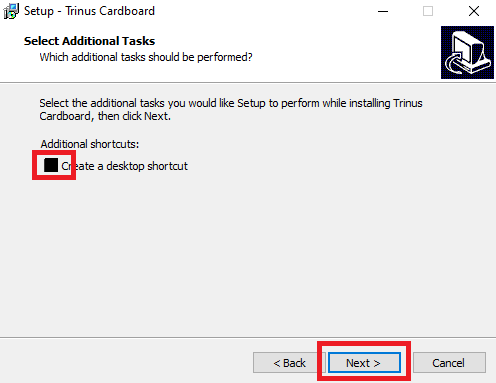Click the computer wizard image in header
Screen dimensions: 496x383
click(x=467, y=52)
